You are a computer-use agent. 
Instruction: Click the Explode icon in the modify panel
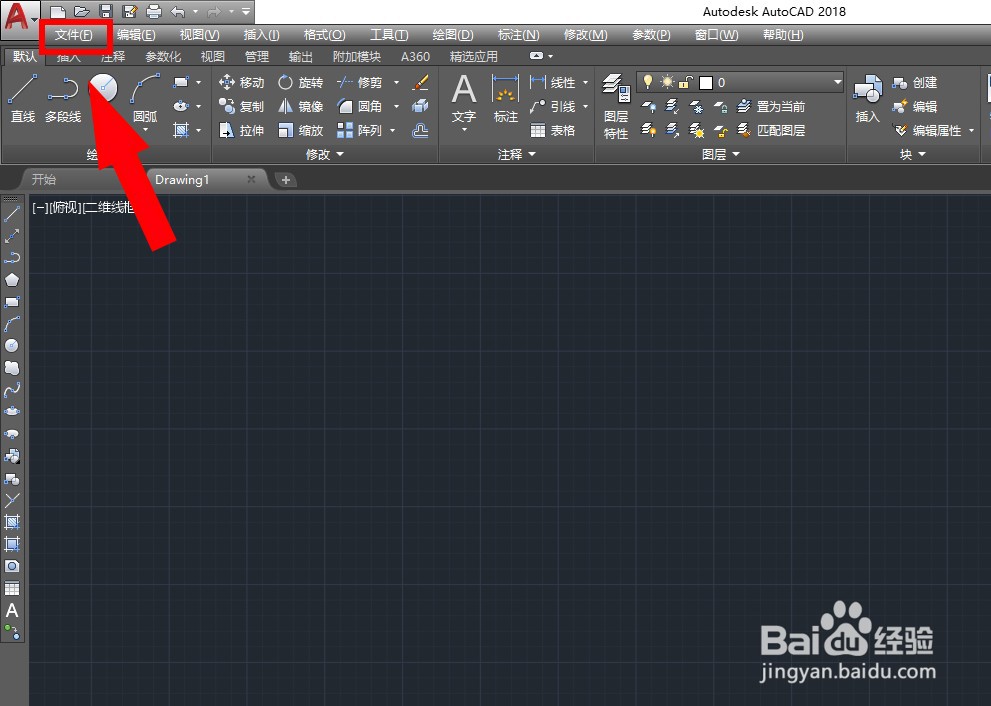pyautogui.click(x=420, y=106)
